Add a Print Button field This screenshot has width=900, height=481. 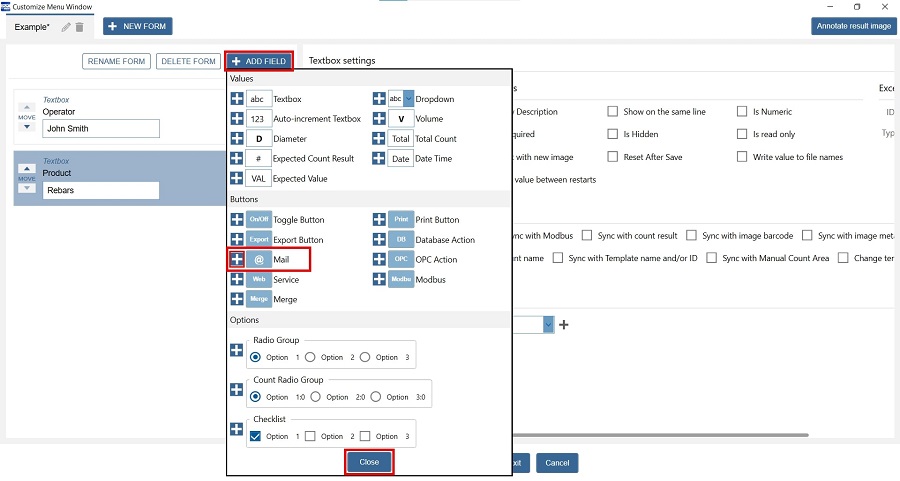coord(379,220)
